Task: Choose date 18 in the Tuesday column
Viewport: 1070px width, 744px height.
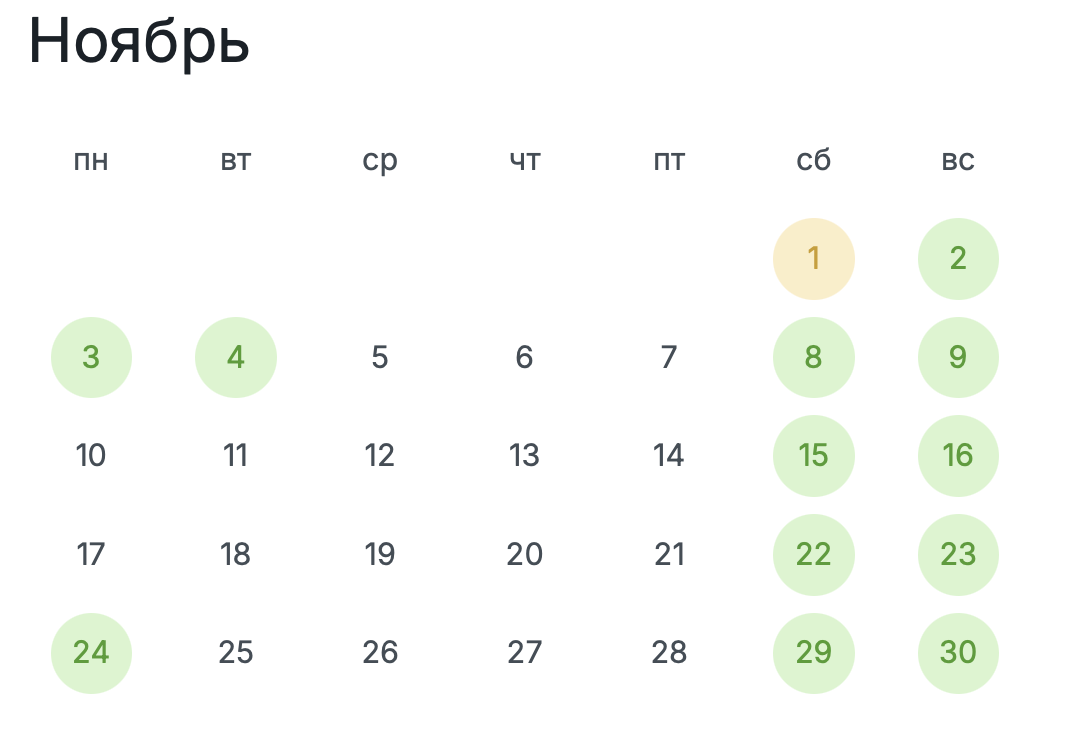Action: point(236,554)
